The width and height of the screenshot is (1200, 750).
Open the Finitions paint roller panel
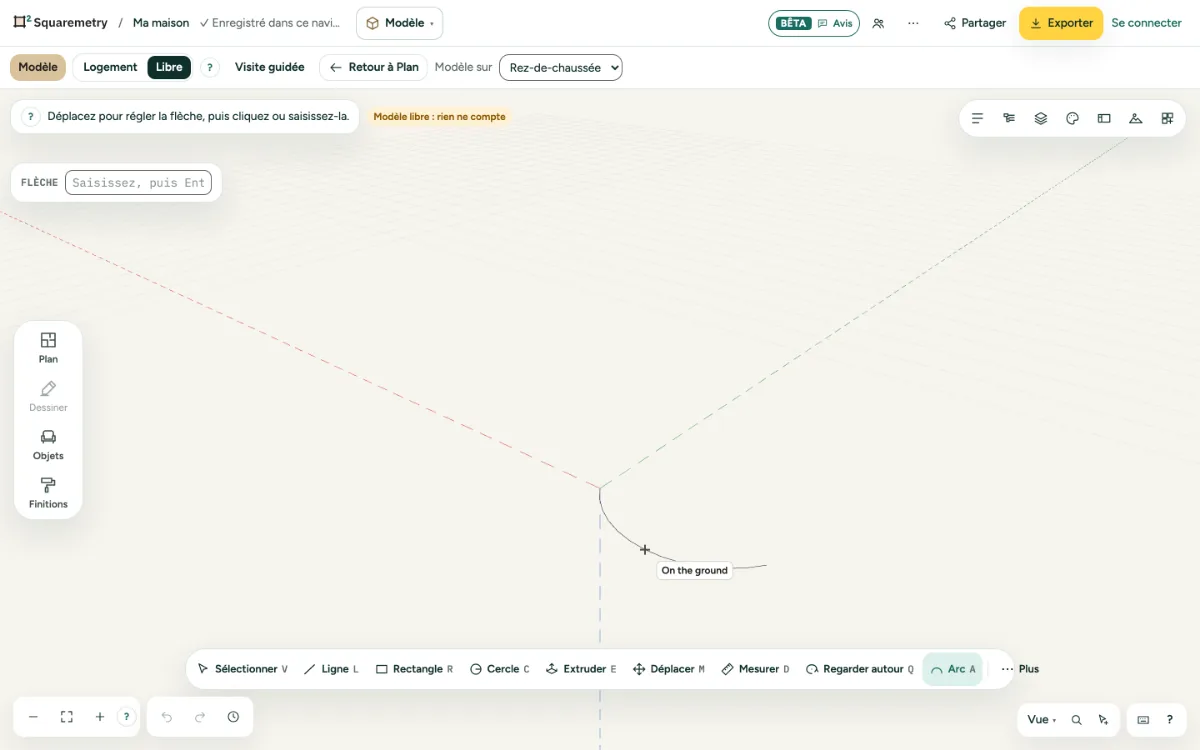tap(48, 493)
